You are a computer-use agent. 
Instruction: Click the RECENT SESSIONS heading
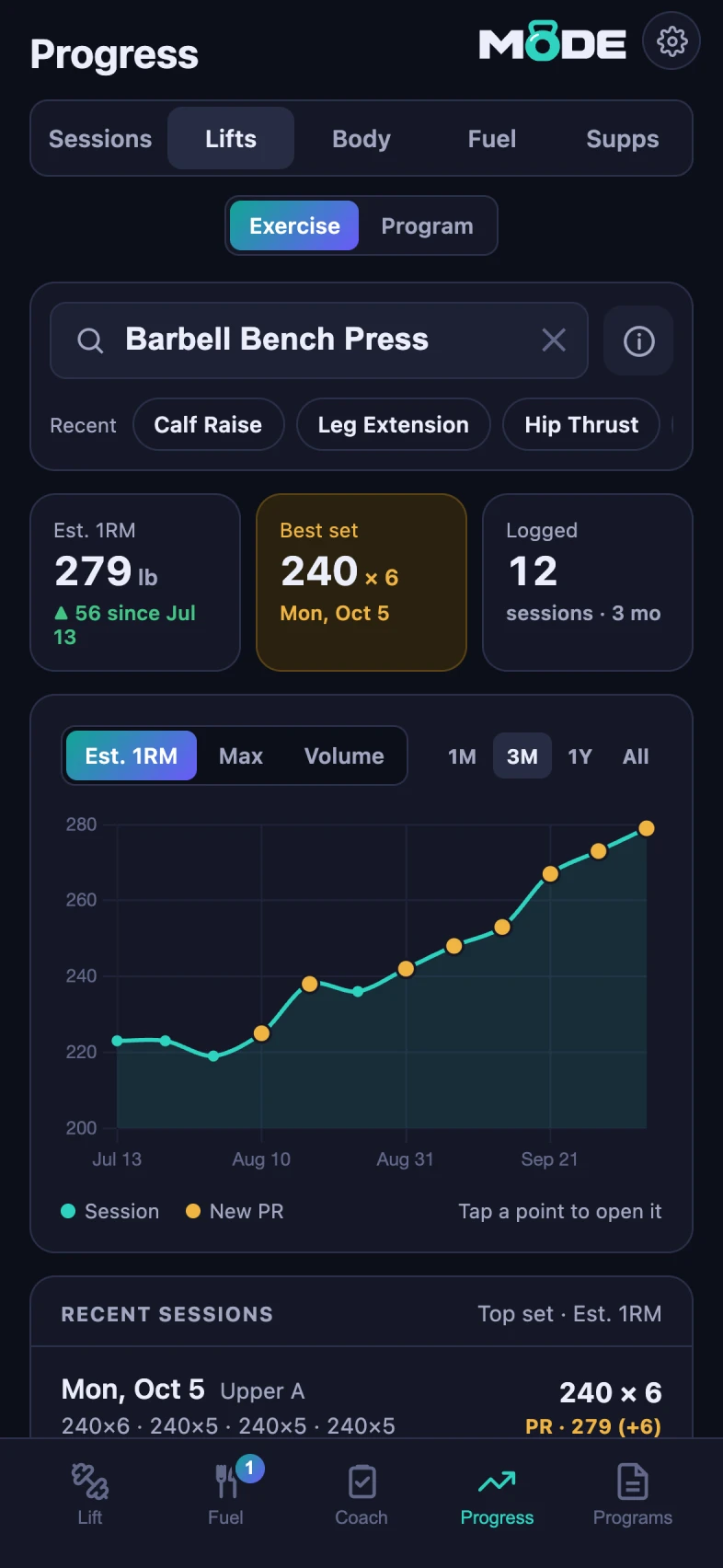tap(167, 1314)
